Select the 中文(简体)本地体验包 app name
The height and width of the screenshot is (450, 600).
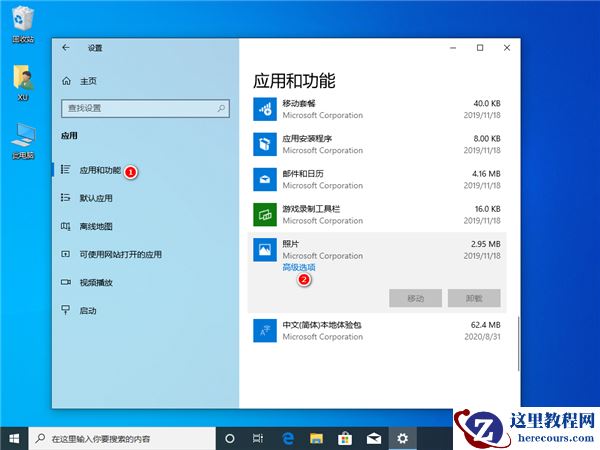click(322, 325)
